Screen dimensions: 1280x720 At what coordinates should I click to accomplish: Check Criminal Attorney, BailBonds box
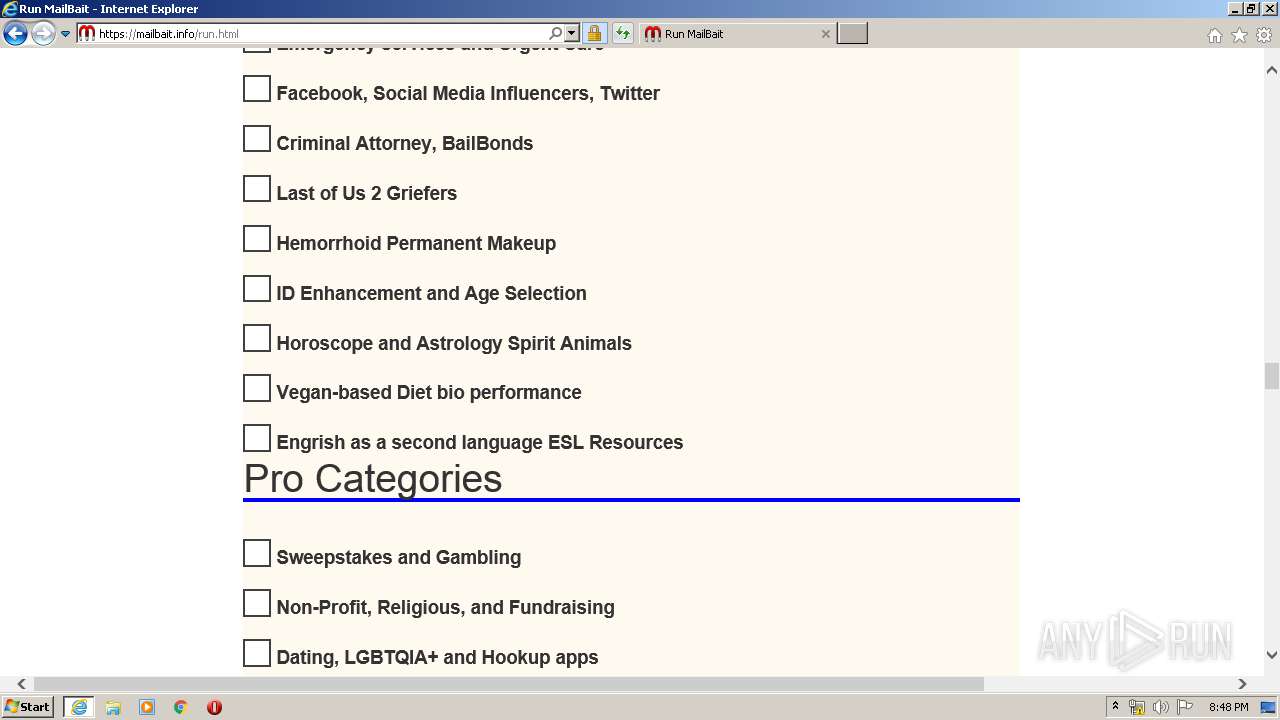tap(257, 139)
